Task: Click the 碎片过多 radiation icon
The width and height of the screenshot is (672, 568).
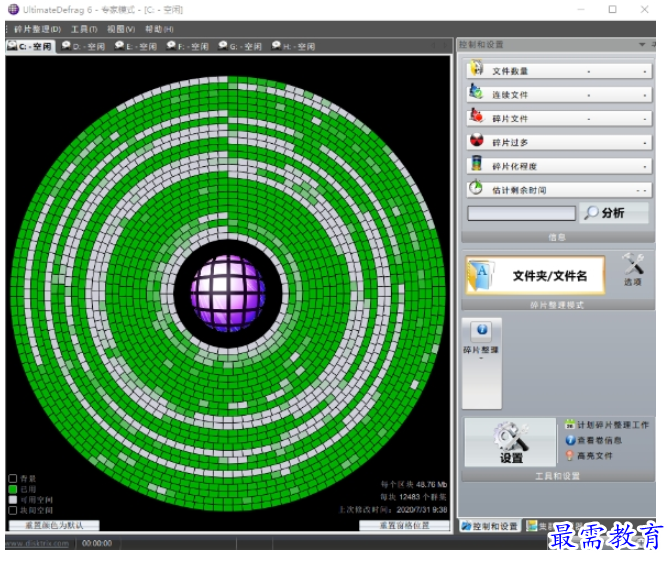Action: click(477, 140)
